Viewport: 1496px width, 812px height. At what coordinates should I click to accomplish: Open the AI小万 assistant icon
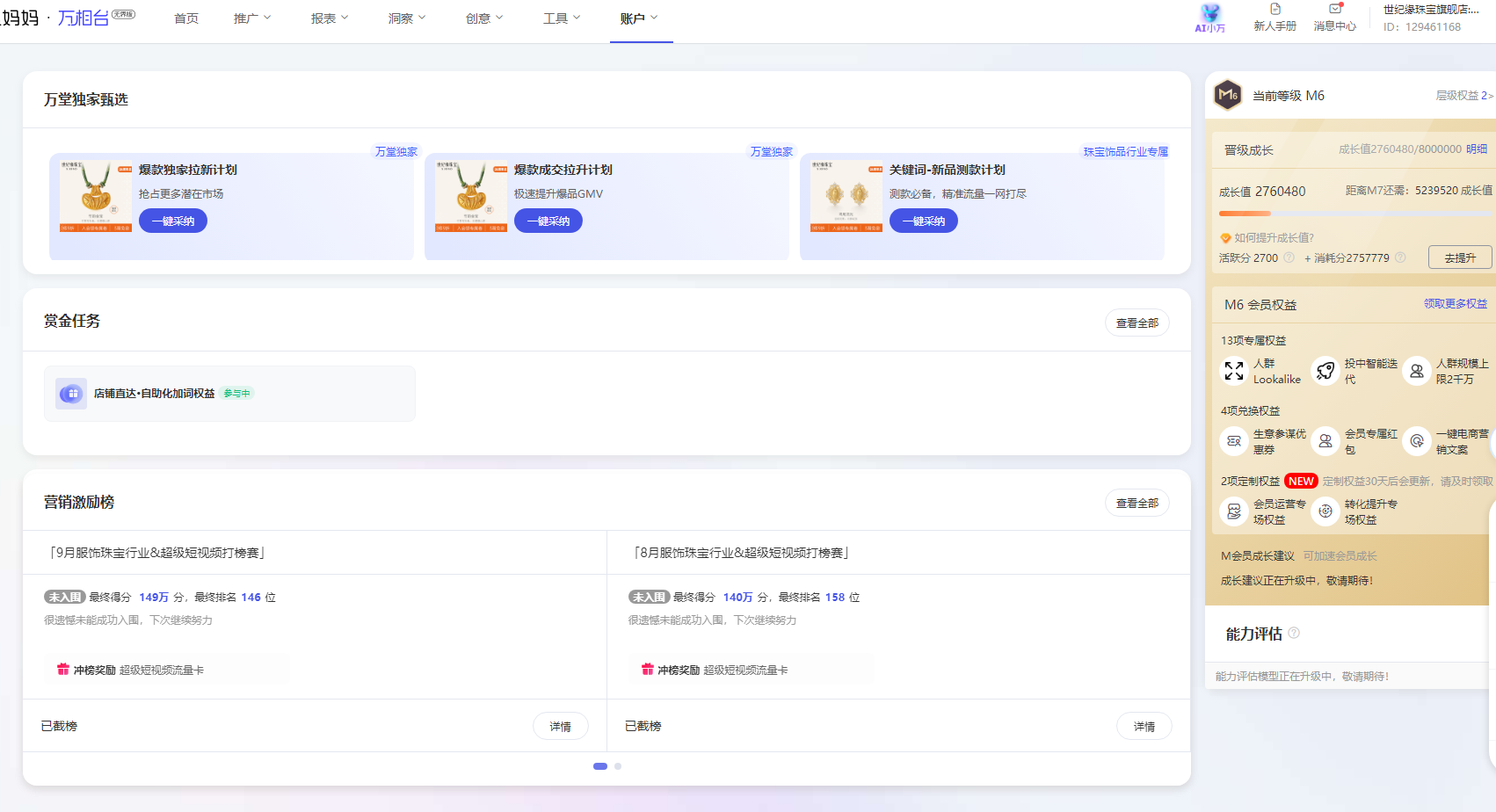pos(1210,13)
